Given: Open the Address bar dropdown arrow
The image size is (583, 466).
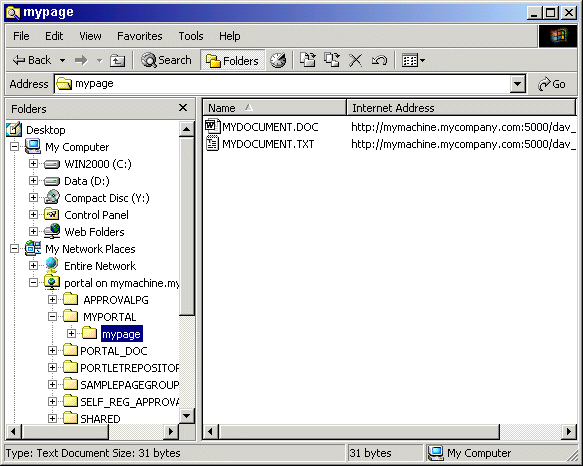Looking at the screenshot, I should (518, 84).
